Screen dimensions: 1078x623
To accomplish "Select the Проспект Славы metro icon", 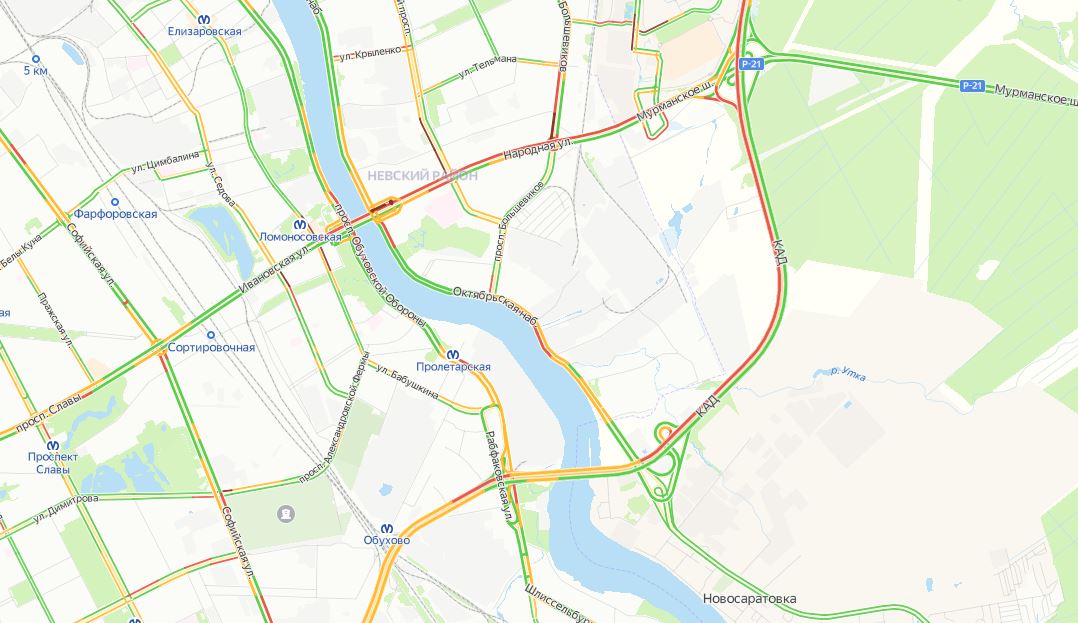I will click(53, 445).
